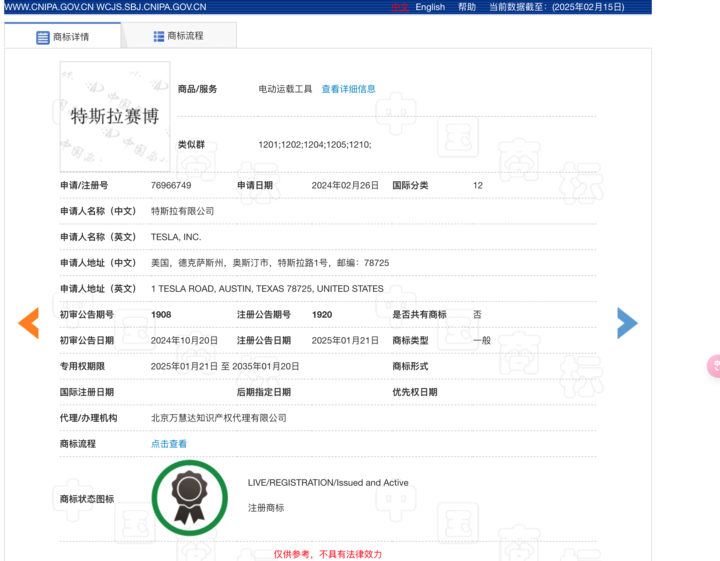Open the 商标详情 tab
Screen dimensions: 720x561
[62, 36]
